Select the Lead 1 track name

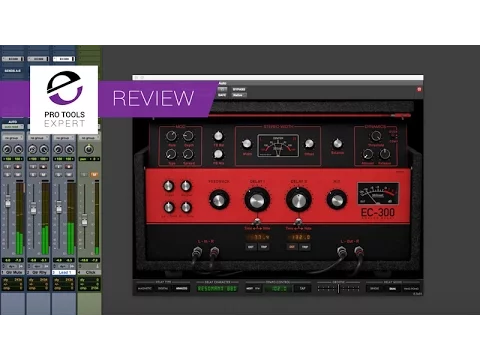64,273
